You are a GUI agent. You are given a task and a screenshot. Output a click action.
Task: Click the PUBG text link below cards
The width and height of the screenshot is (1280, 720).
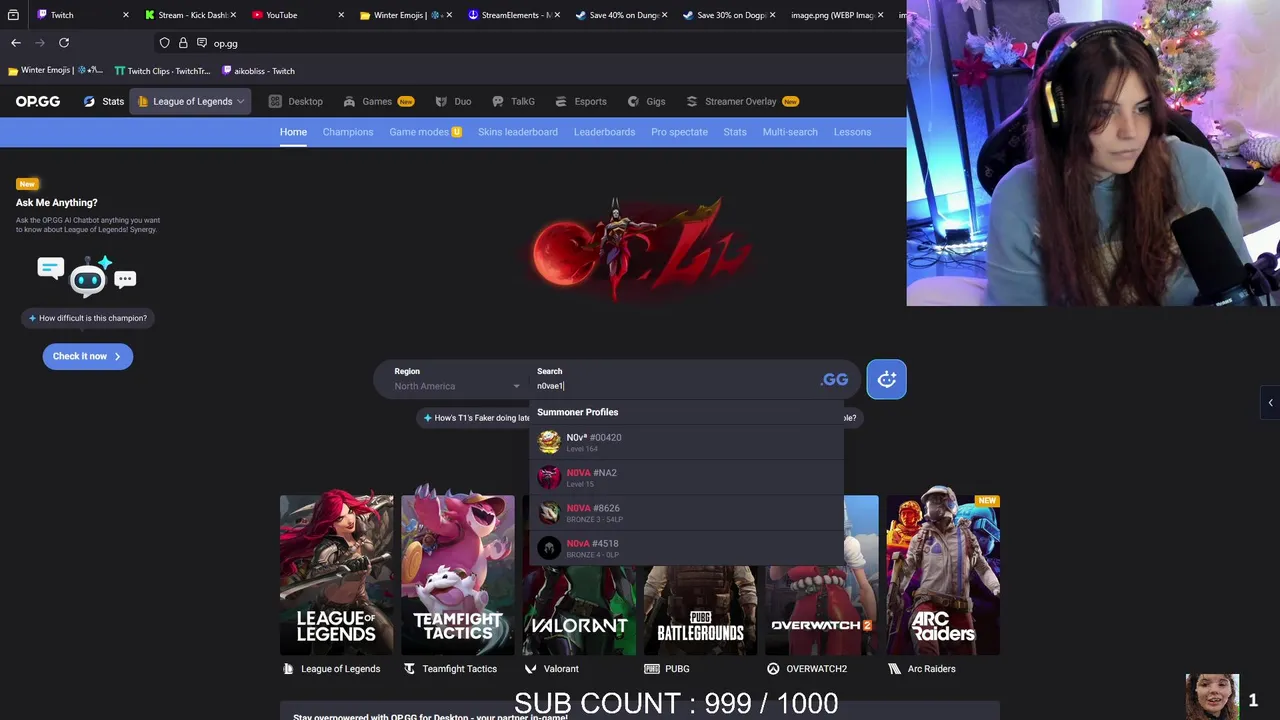click(667, 668)
